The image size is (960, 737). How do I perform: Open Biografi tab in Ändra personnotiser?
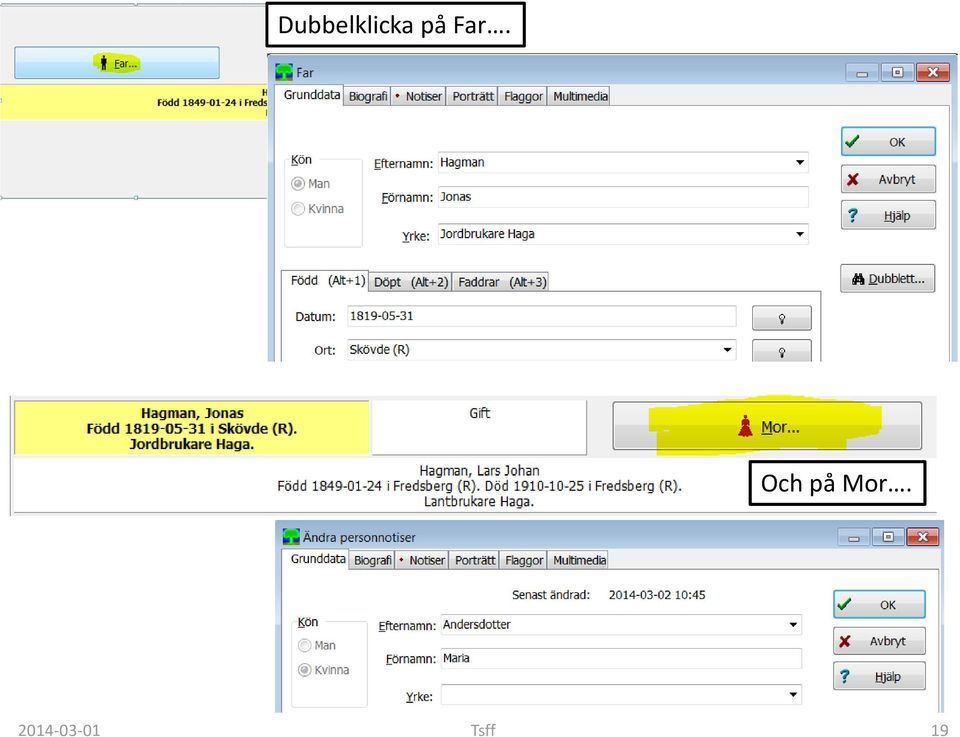(372, 560)
